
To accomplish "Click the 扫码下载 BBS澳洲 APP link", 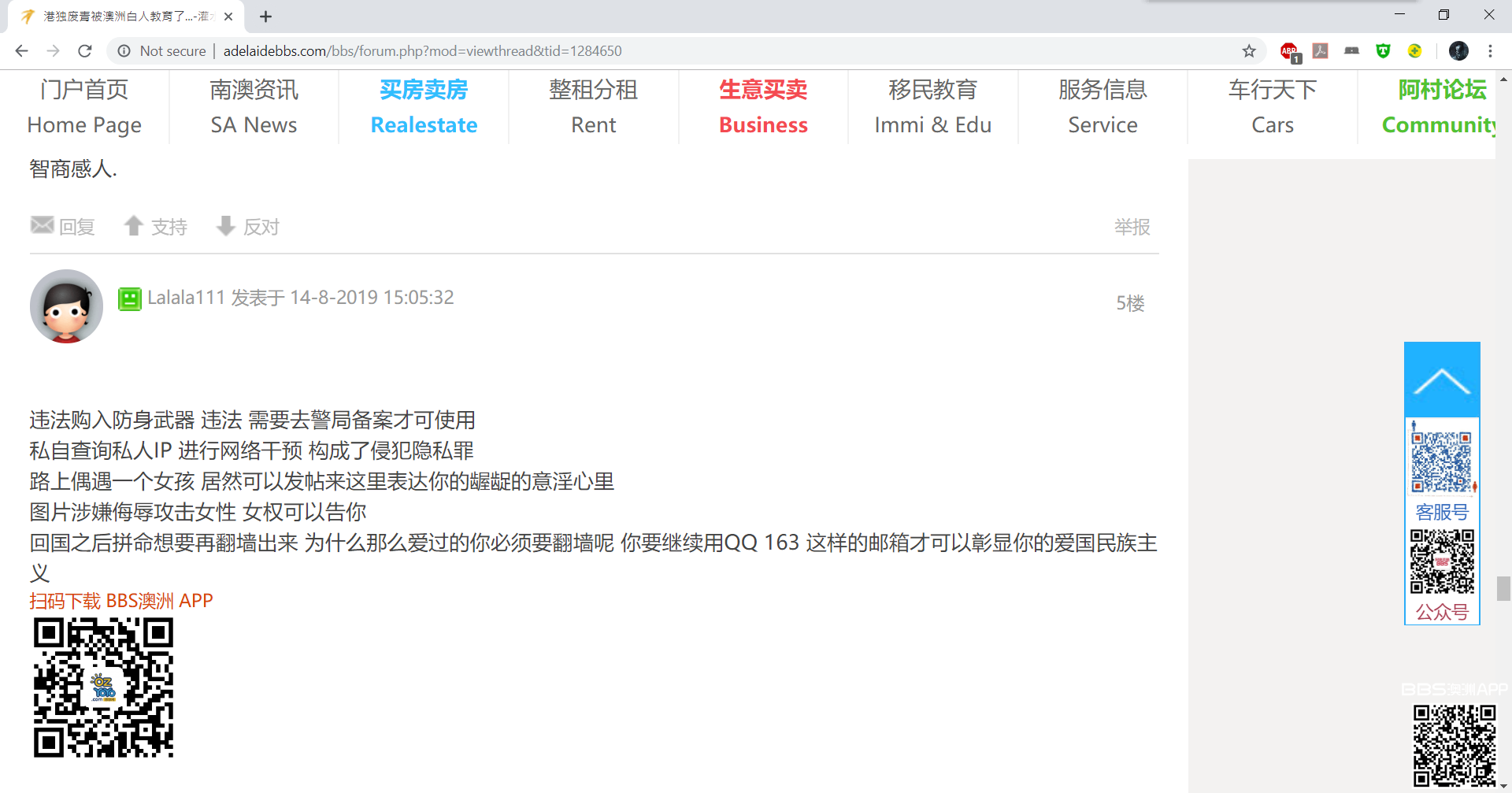I will (121, 601).
